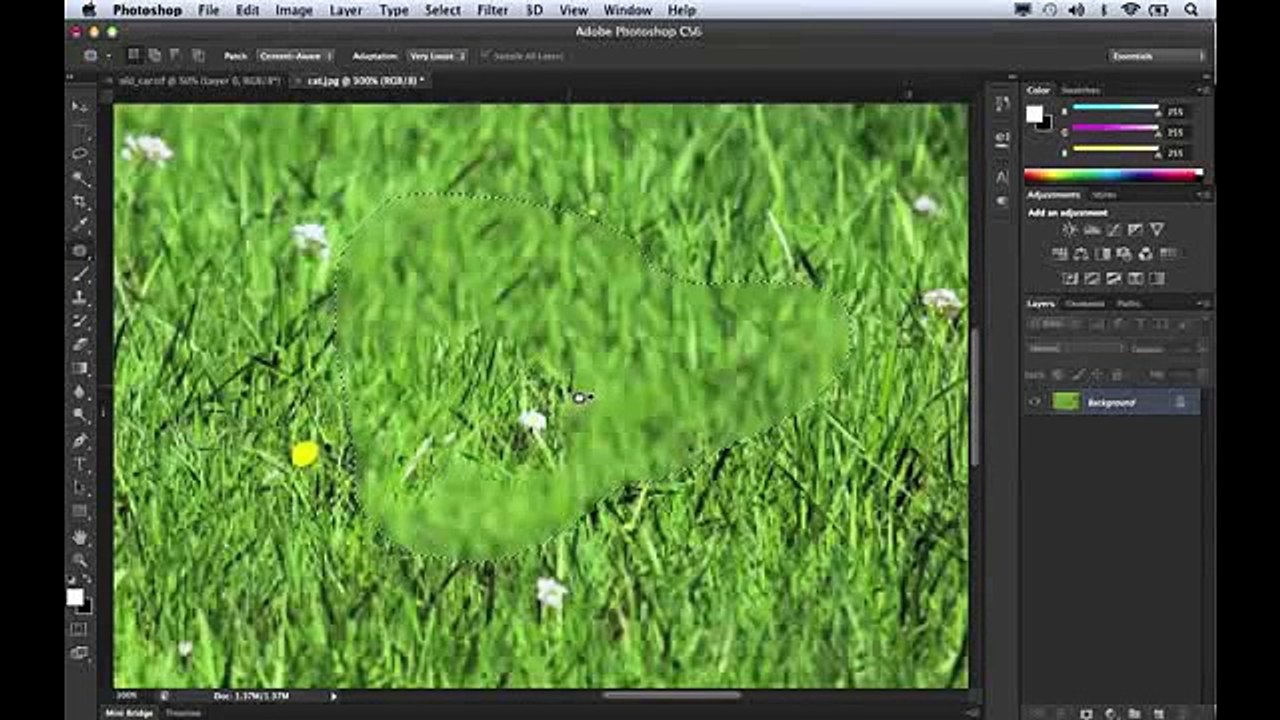Add a Curves adjustment

pyautogui.click(x=1113, y=230)
